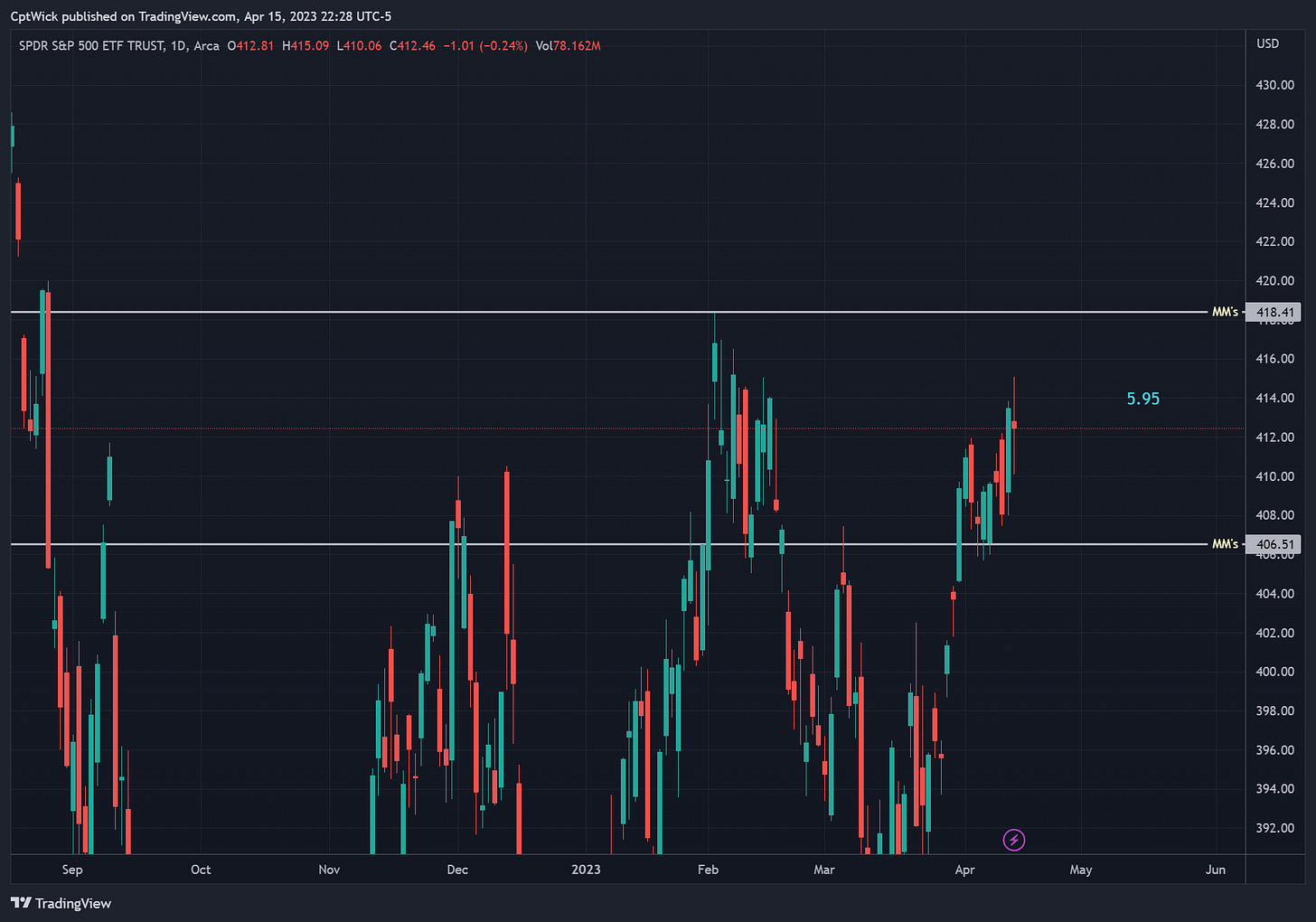Click the Vol 78.162M value

568,45
